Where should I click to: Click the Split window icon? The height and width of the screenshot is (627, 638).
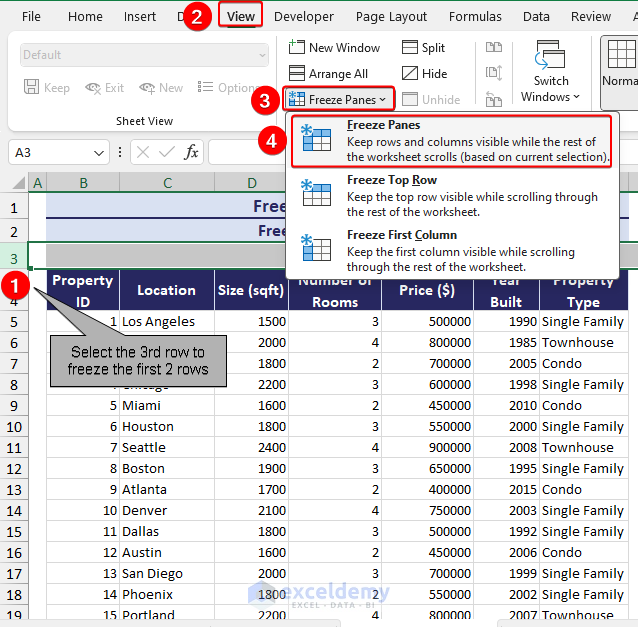[409, 47]
